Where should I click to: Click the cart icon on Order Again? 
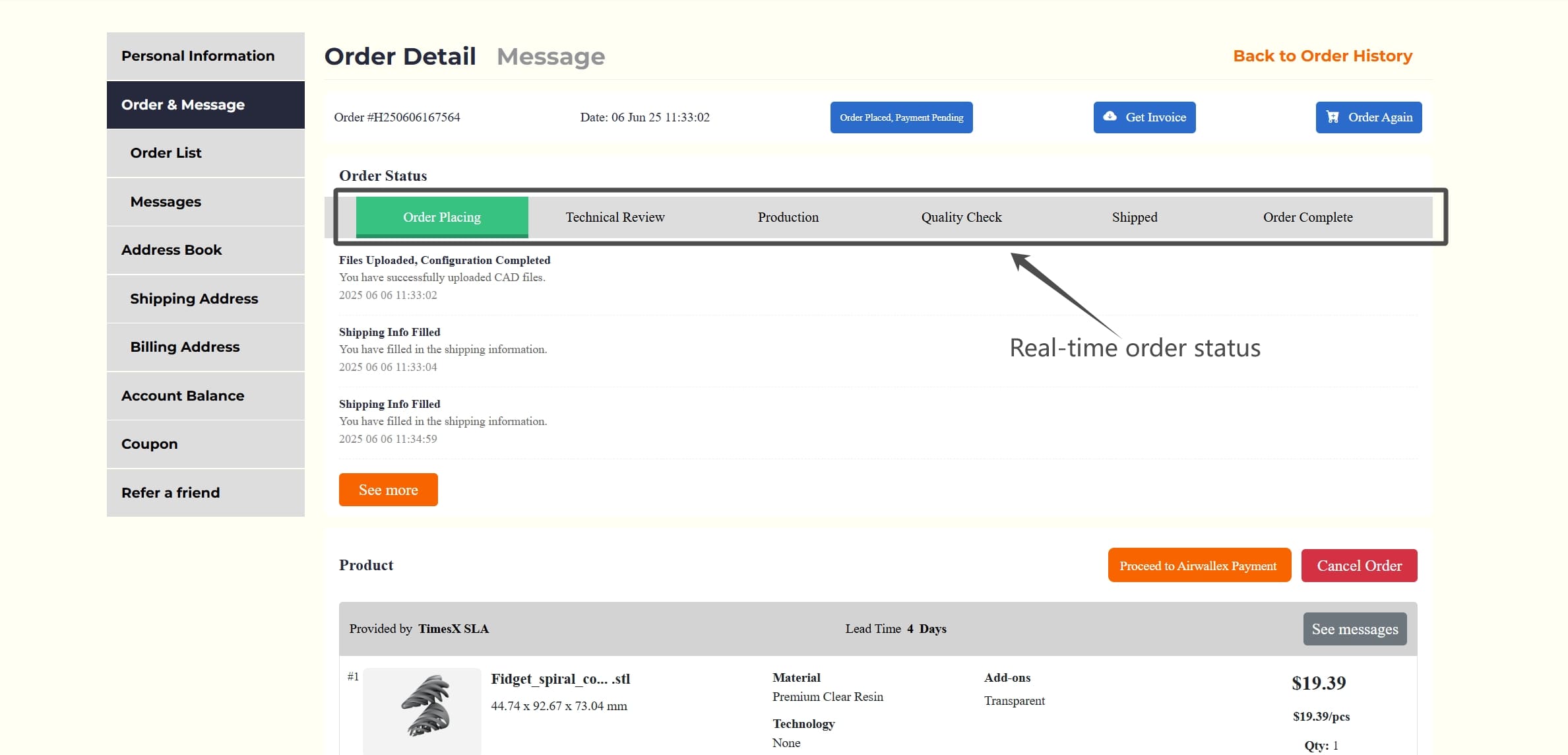(1333, 117)
